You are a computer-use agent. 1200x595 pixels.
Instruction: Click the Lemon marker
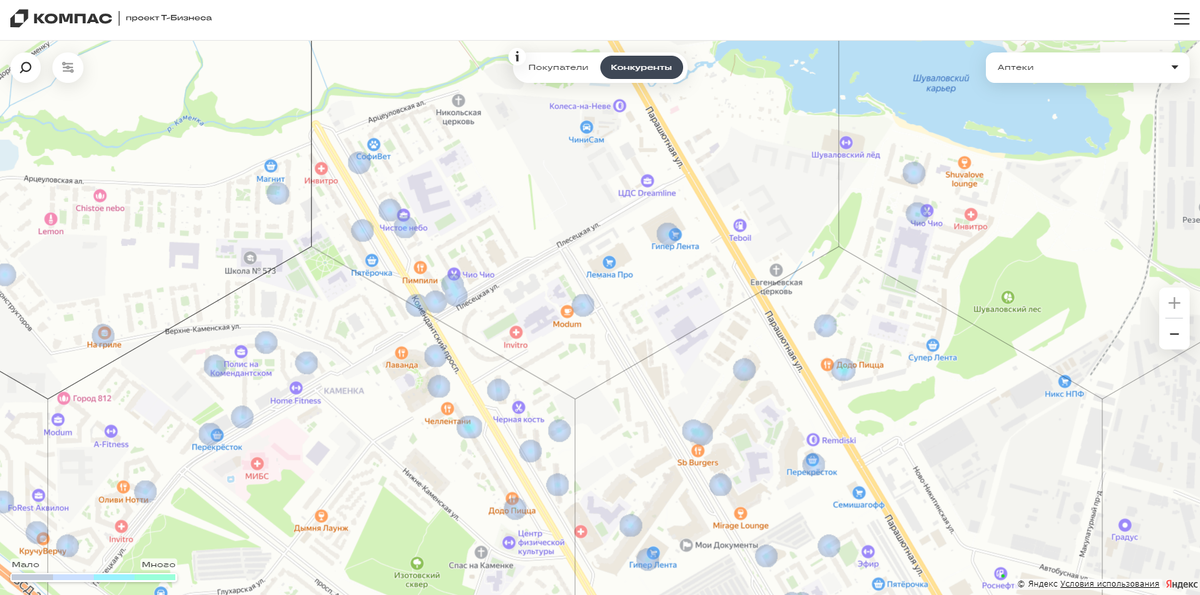[x=50, y=218]
